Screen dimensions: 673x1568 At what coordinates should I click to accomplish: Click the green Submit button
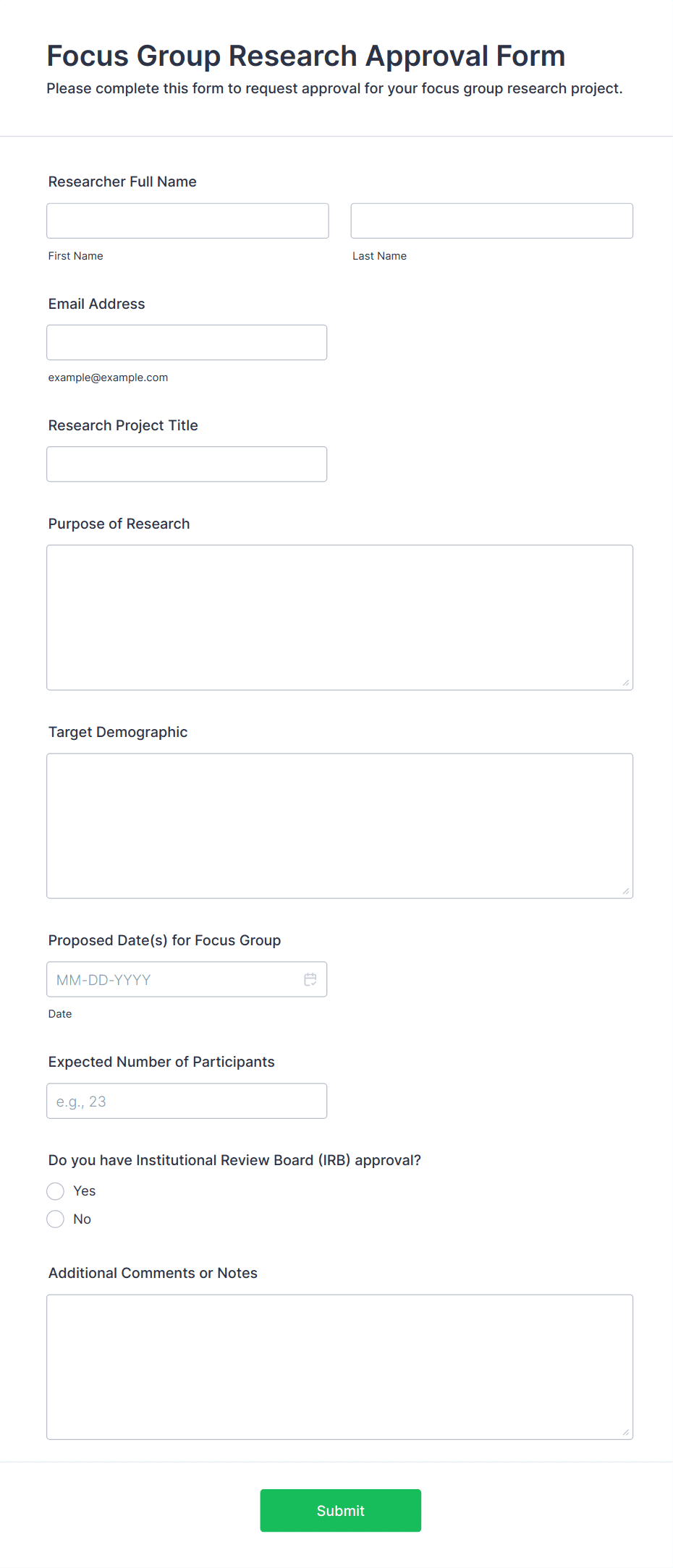341,1510
